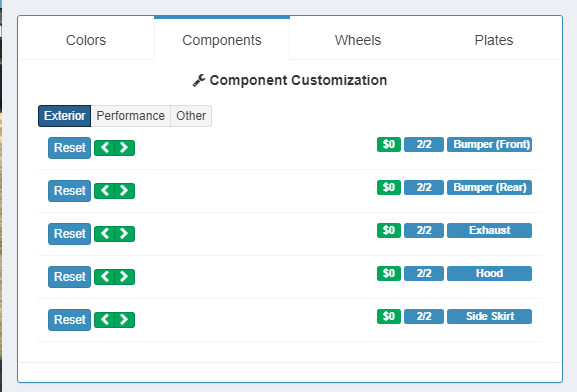Reset the Exhaust component

[69, 234]
